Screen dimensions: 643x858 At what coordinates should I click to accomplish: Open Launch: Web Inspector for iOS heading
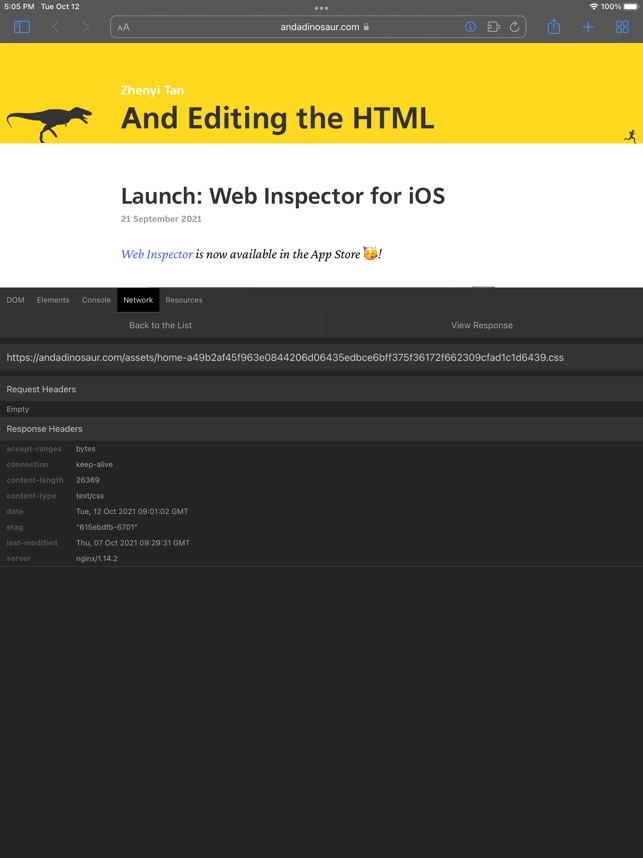coord(283,196)
